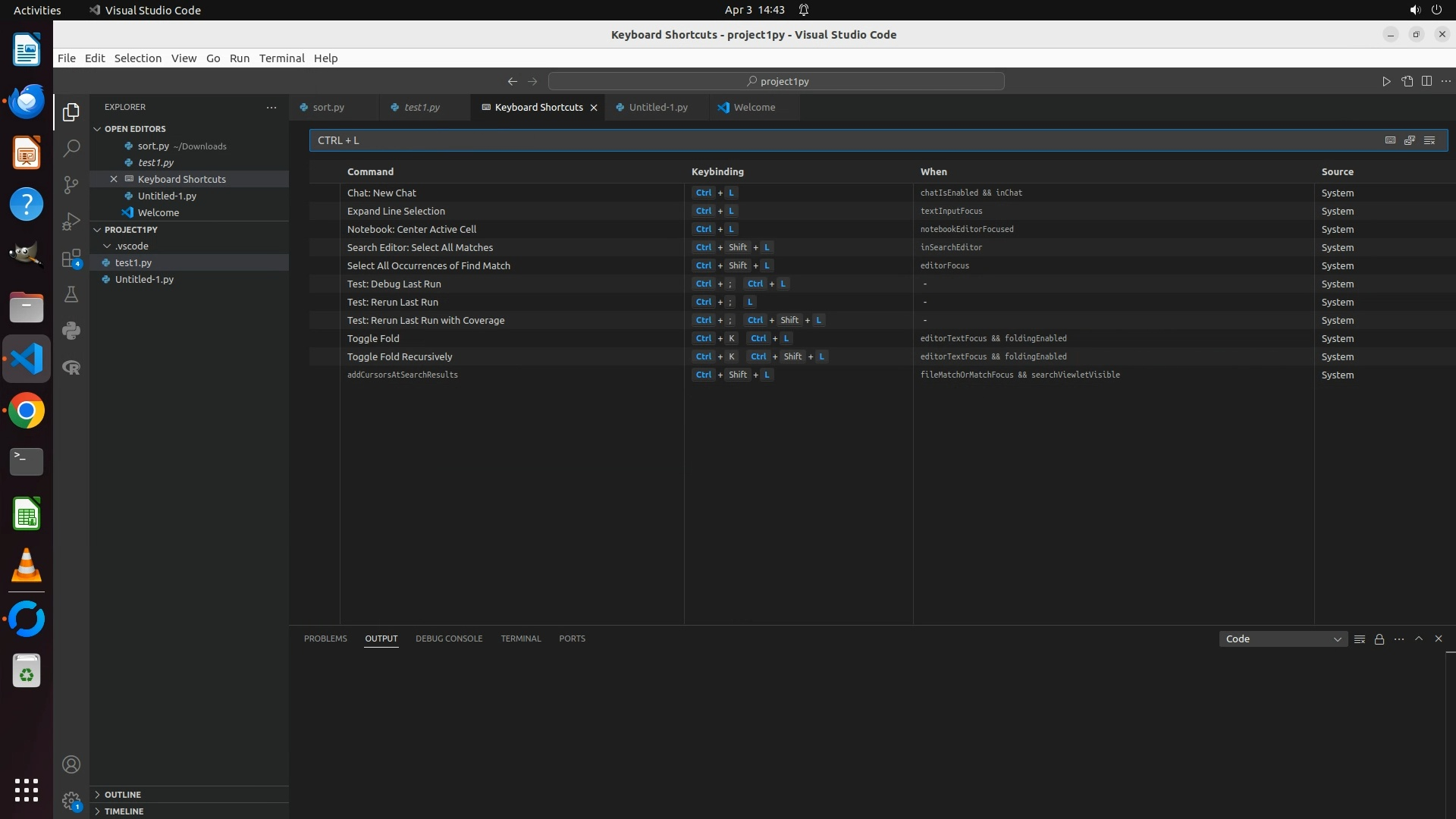Launch Google Chrome from the dock
The width and height of the screenshot is (1456, 819).
pyautogui.click(x=27, y=411)
